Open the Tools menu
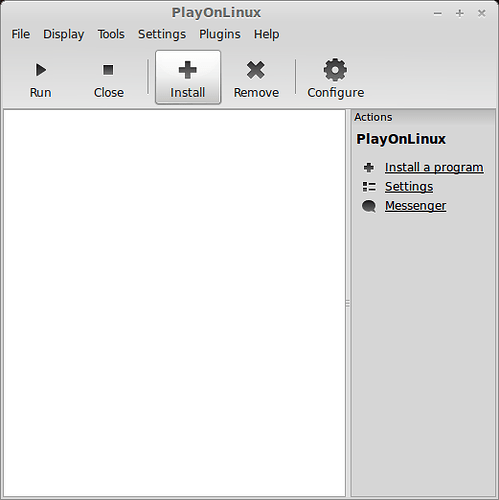 tap(111, 34)
